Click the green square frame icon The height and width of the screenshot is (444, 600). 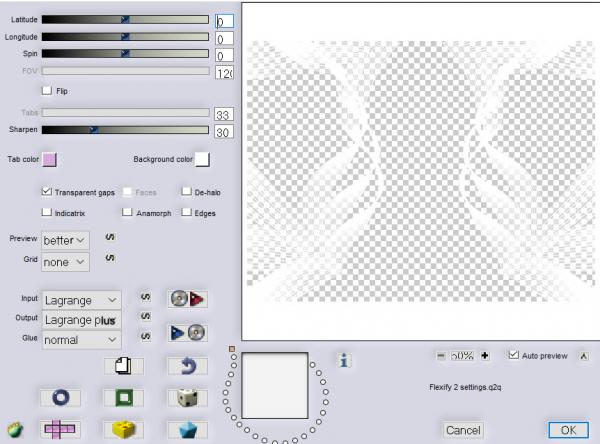click(x=123, y=397)
